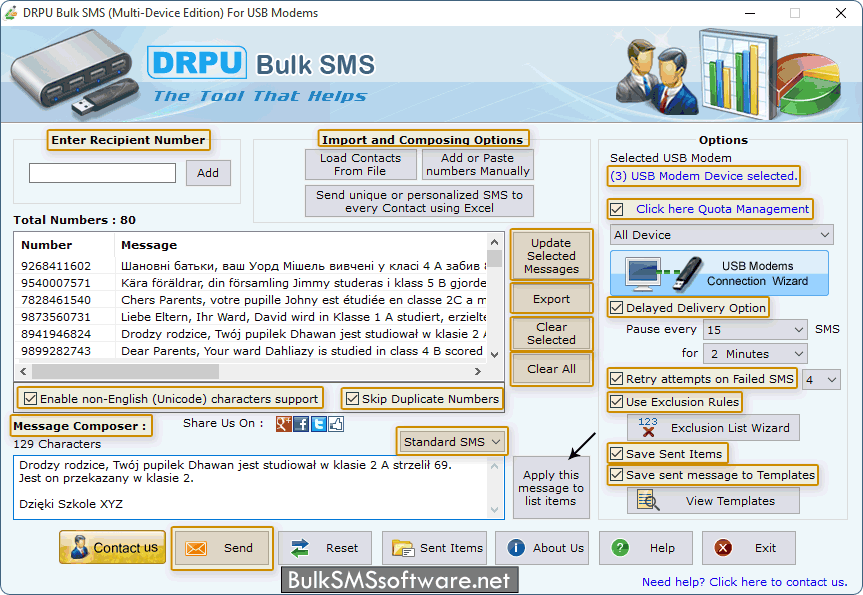Share on Google Plus icon
Image resolution: width=863 pixels, height=595 pixels.
(x=283, y=424)
